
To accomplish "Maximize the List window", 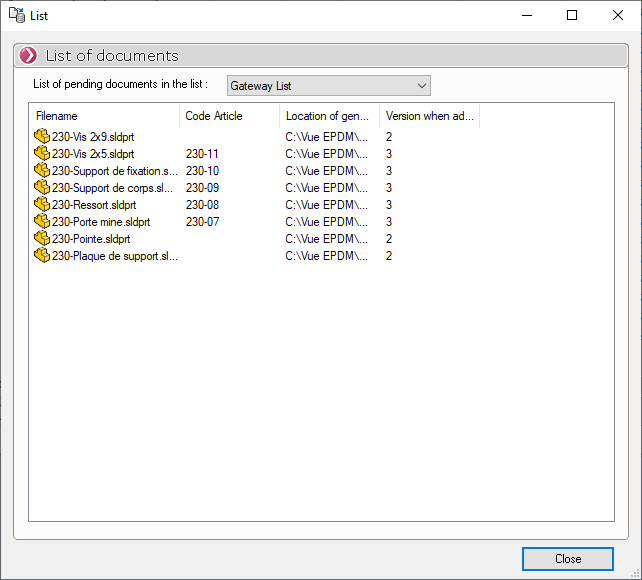I will [572, 15].
